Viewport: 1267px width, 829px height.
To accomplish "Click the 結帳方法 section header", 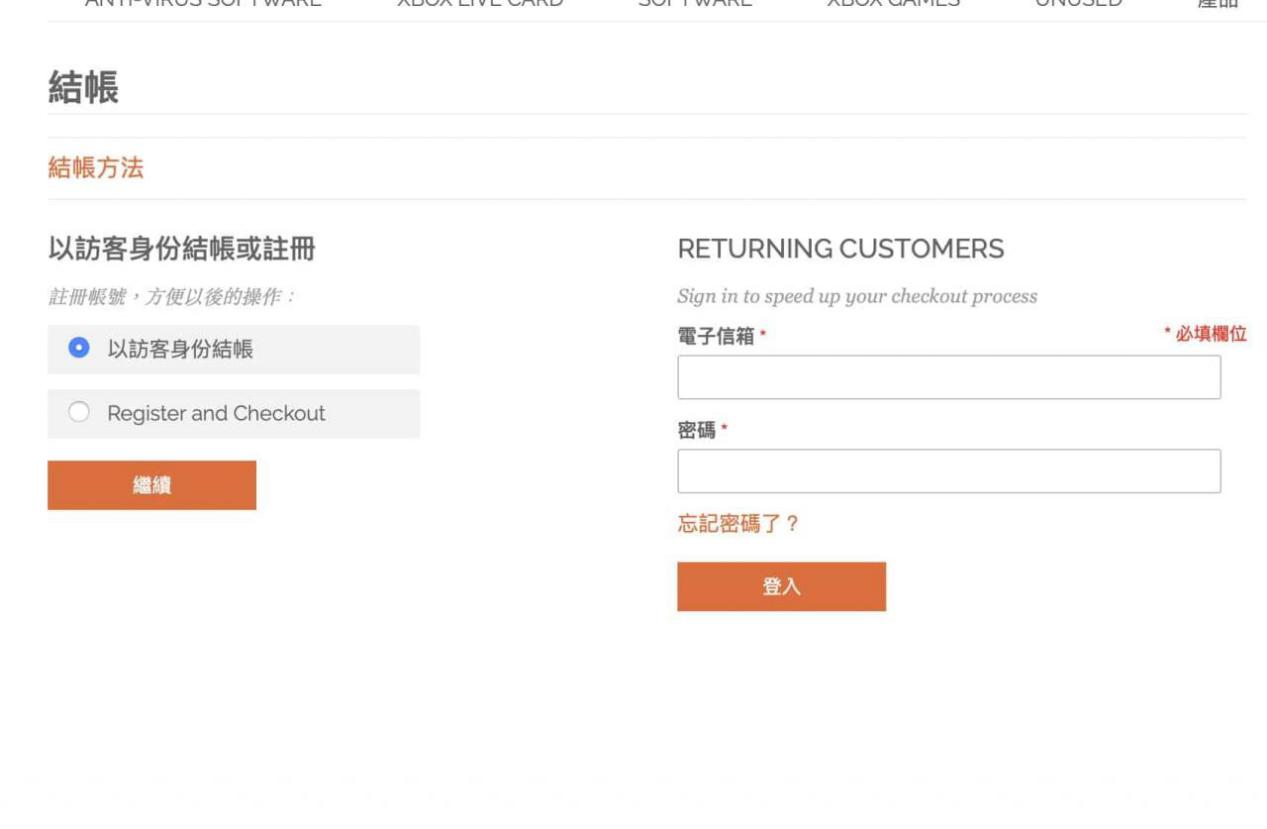I will pos(96,168).
